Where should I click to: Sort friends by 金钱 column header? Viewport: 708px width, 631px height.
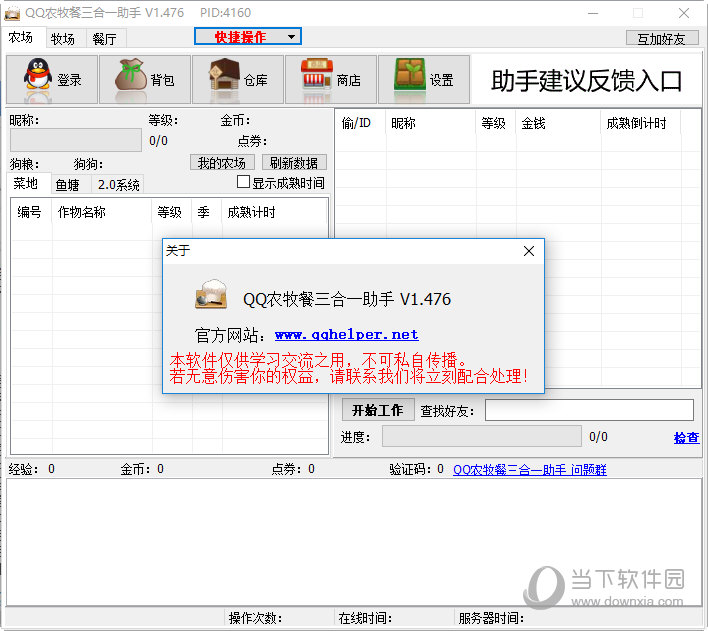(x=558, y=123)
